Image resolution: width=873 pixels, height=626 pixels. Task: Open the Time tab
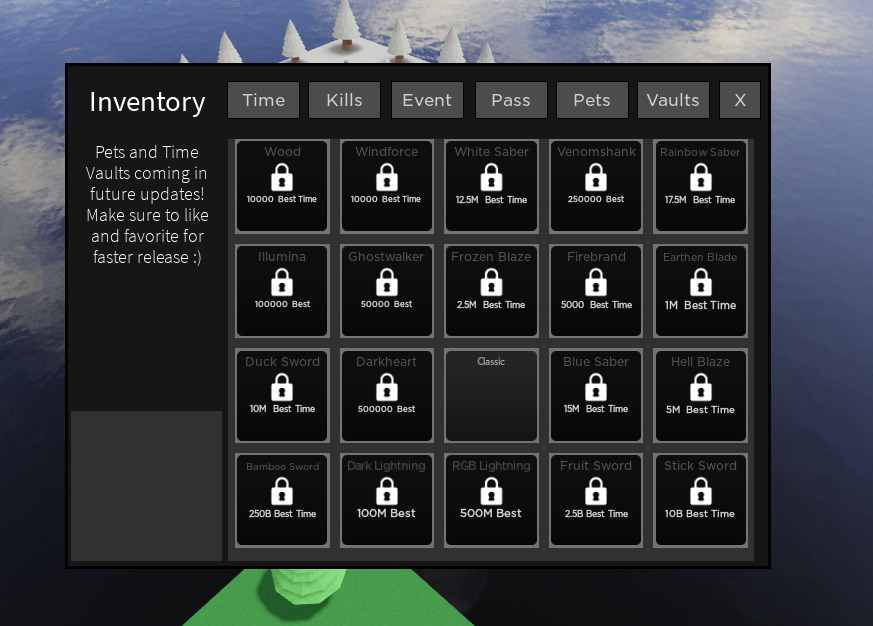[263, 100]
